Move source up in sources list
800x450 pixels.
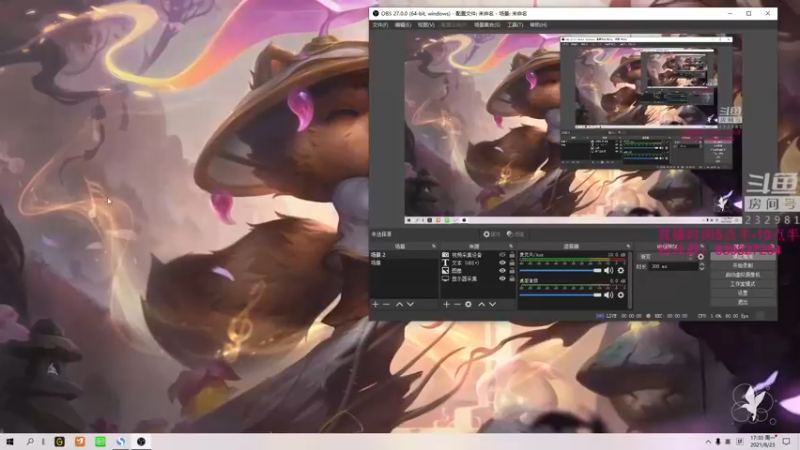481,304
